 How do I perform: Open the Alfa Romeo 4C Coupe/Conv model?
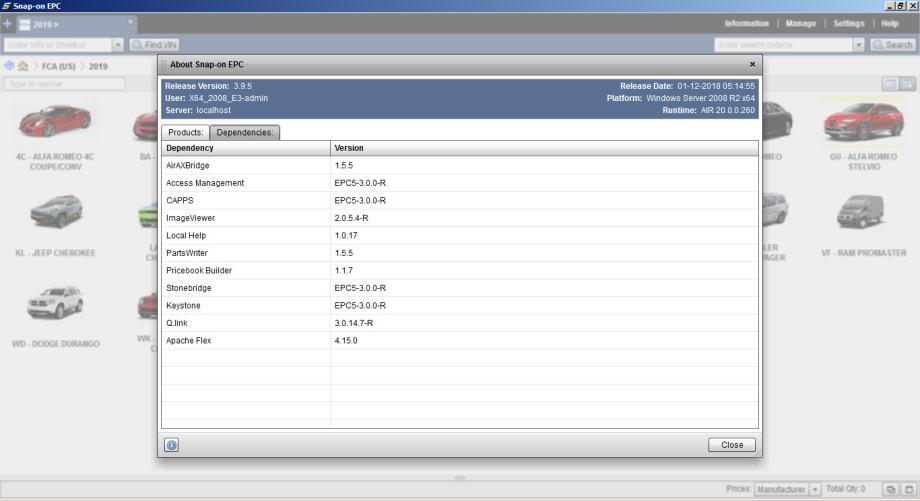(x=55, y=137)
